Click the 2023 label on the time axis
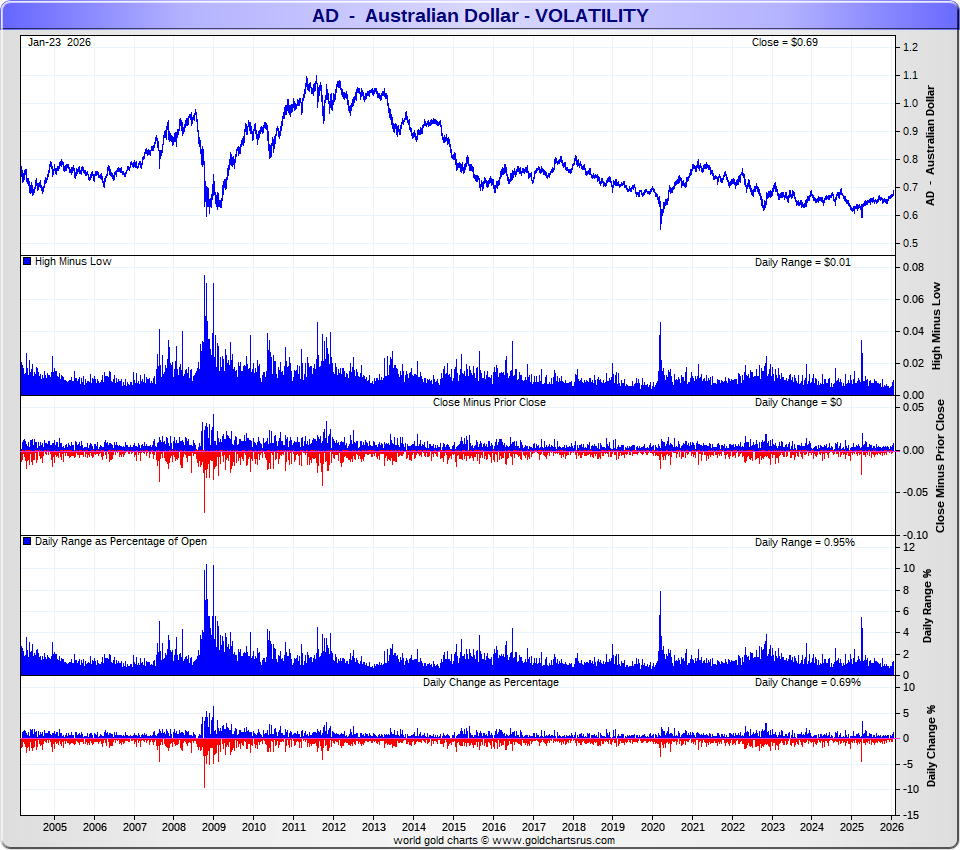The height and width of the screenshot is (850, 960). 773,827
